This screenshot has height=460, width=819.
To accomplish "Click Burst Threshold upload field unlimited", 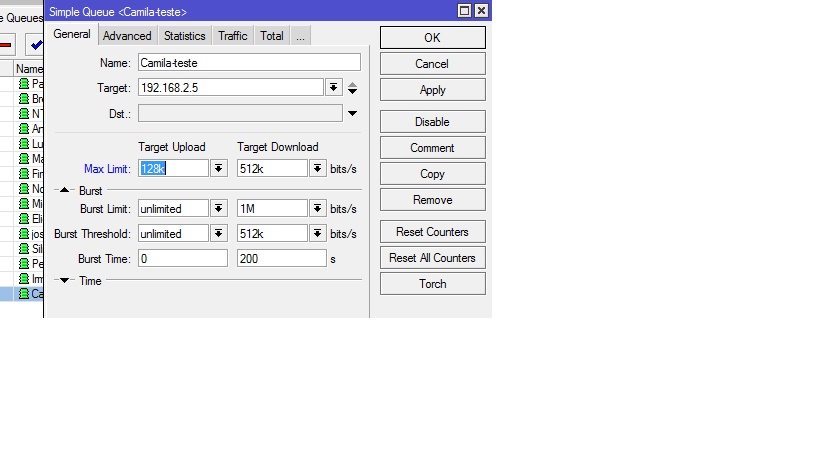I will (x=173, y=234).
